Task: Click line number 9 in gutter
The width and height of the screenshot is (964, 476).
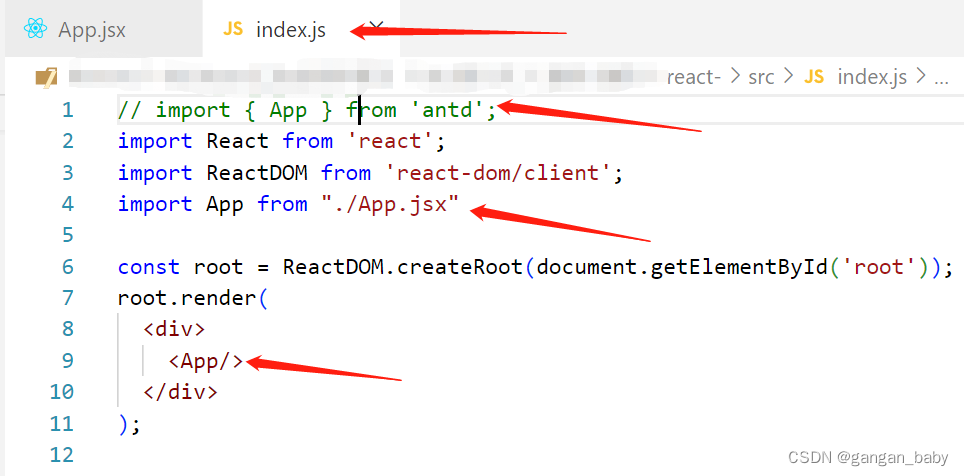Action: (x=67, y=360)
